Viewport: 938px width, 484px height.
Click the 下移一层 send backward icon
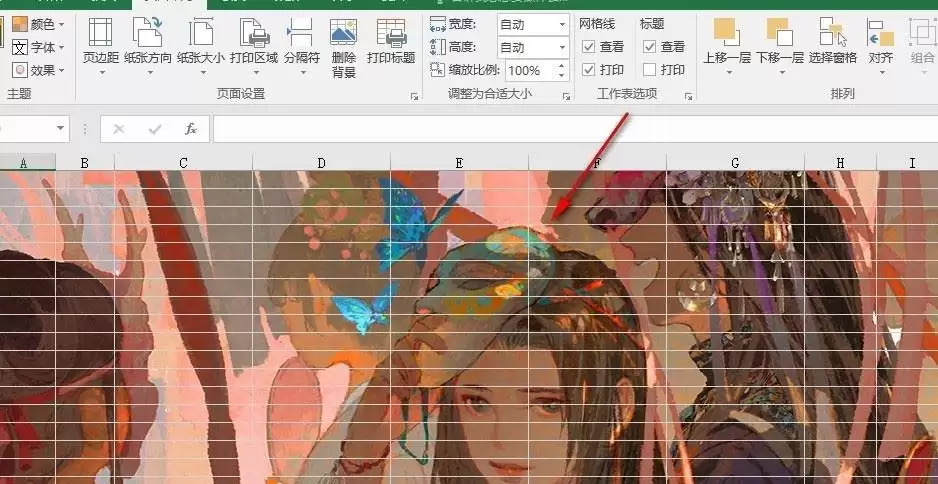pyautogui.click(x=779, y=32)
